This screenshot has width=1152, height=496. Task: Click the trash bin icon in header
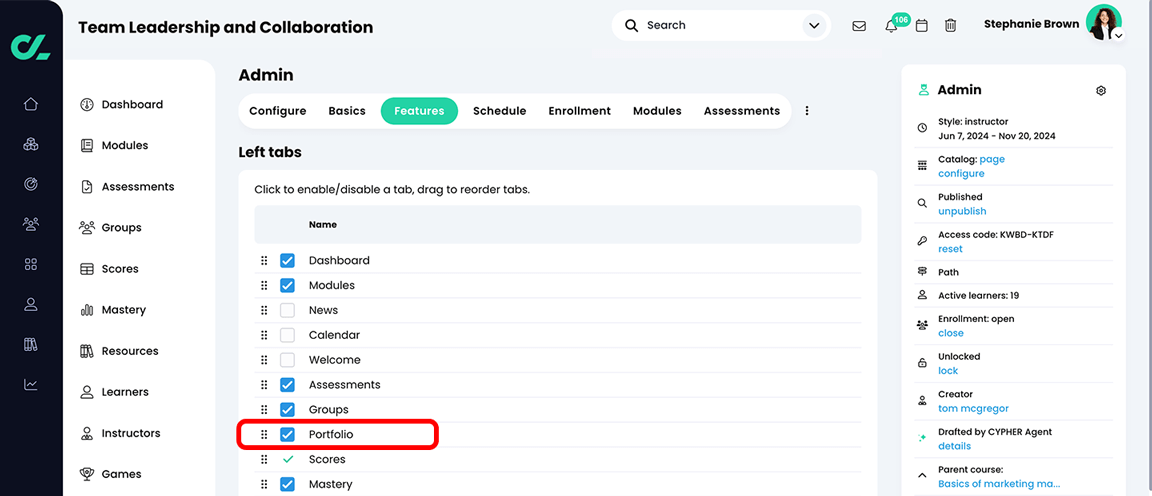pos(951,26)
